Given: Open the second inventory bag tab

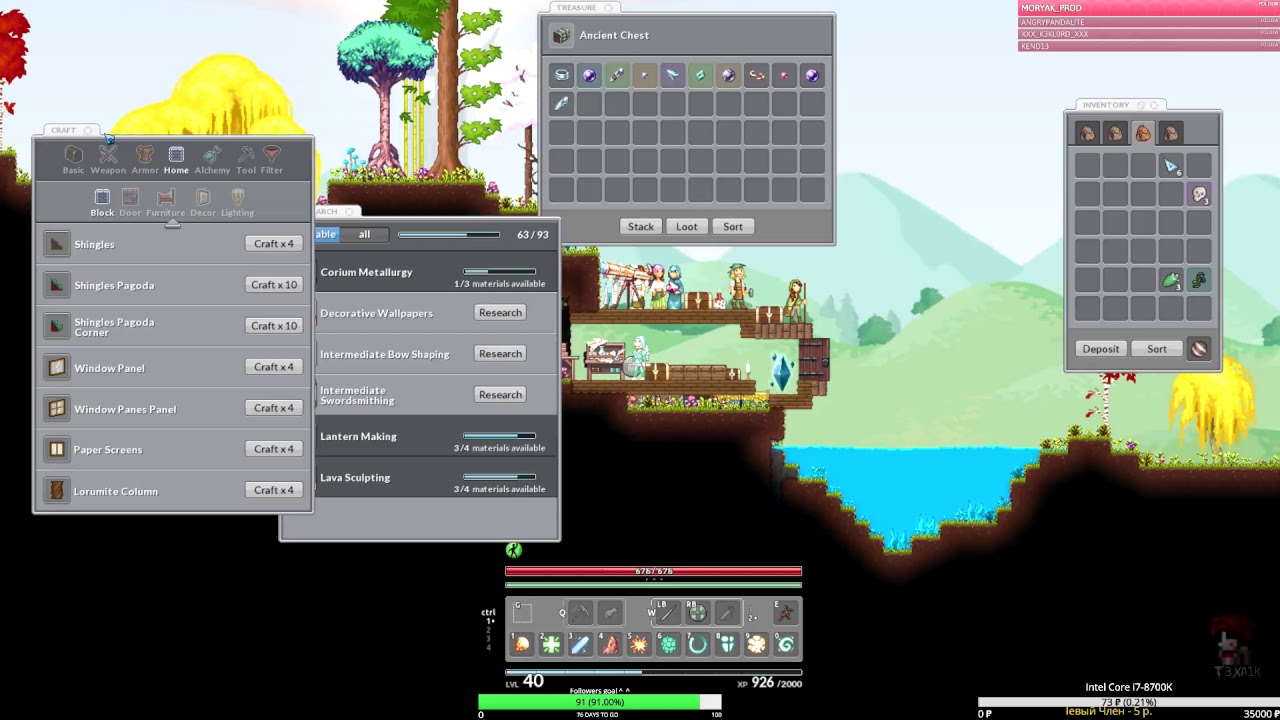Looking at the screenshot, I should tap(1115, 133).
